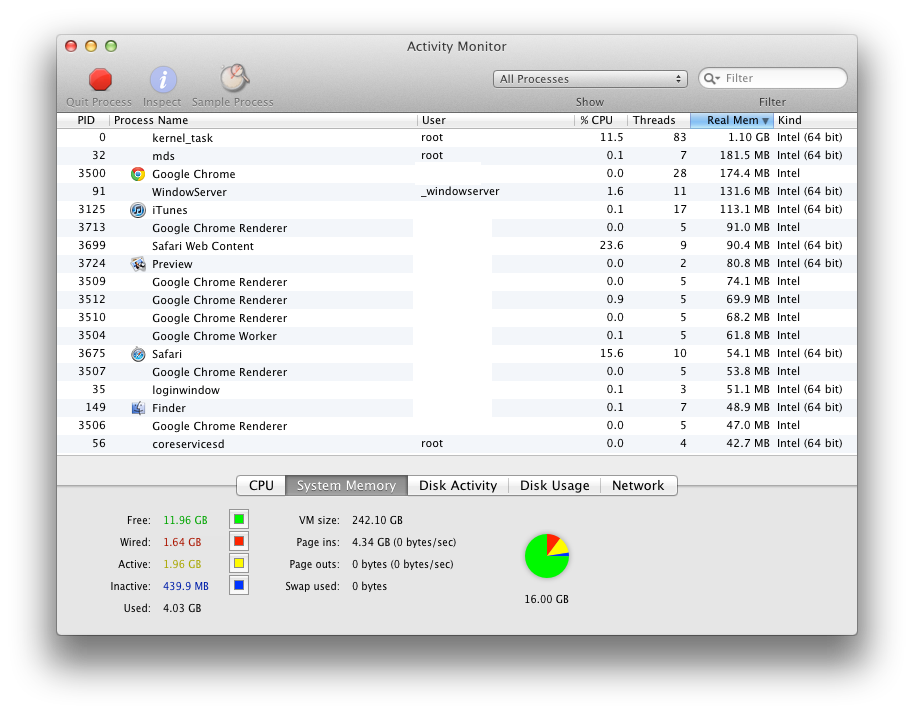This screenshot has height=714, width=914.
Task: Open the Disk Activity tab
Action: pos(458,486)
